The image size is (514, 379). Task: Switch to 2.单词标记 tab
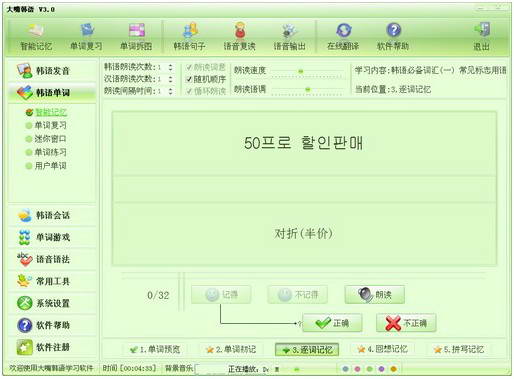click(231, 349)
